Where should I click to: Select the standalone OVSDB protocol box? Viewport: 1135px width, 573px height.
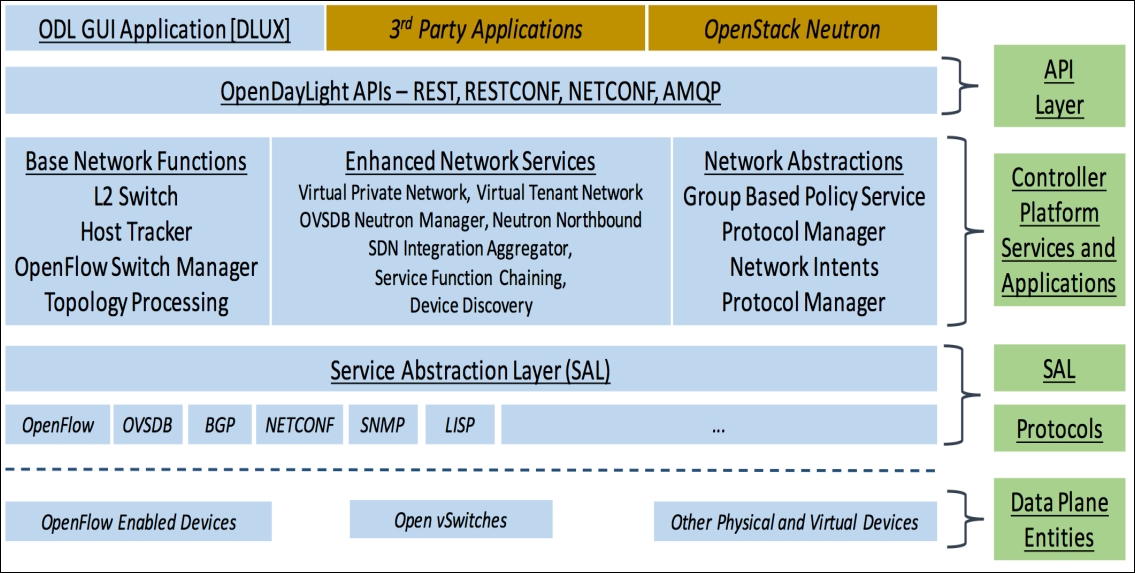pos(147,425)
